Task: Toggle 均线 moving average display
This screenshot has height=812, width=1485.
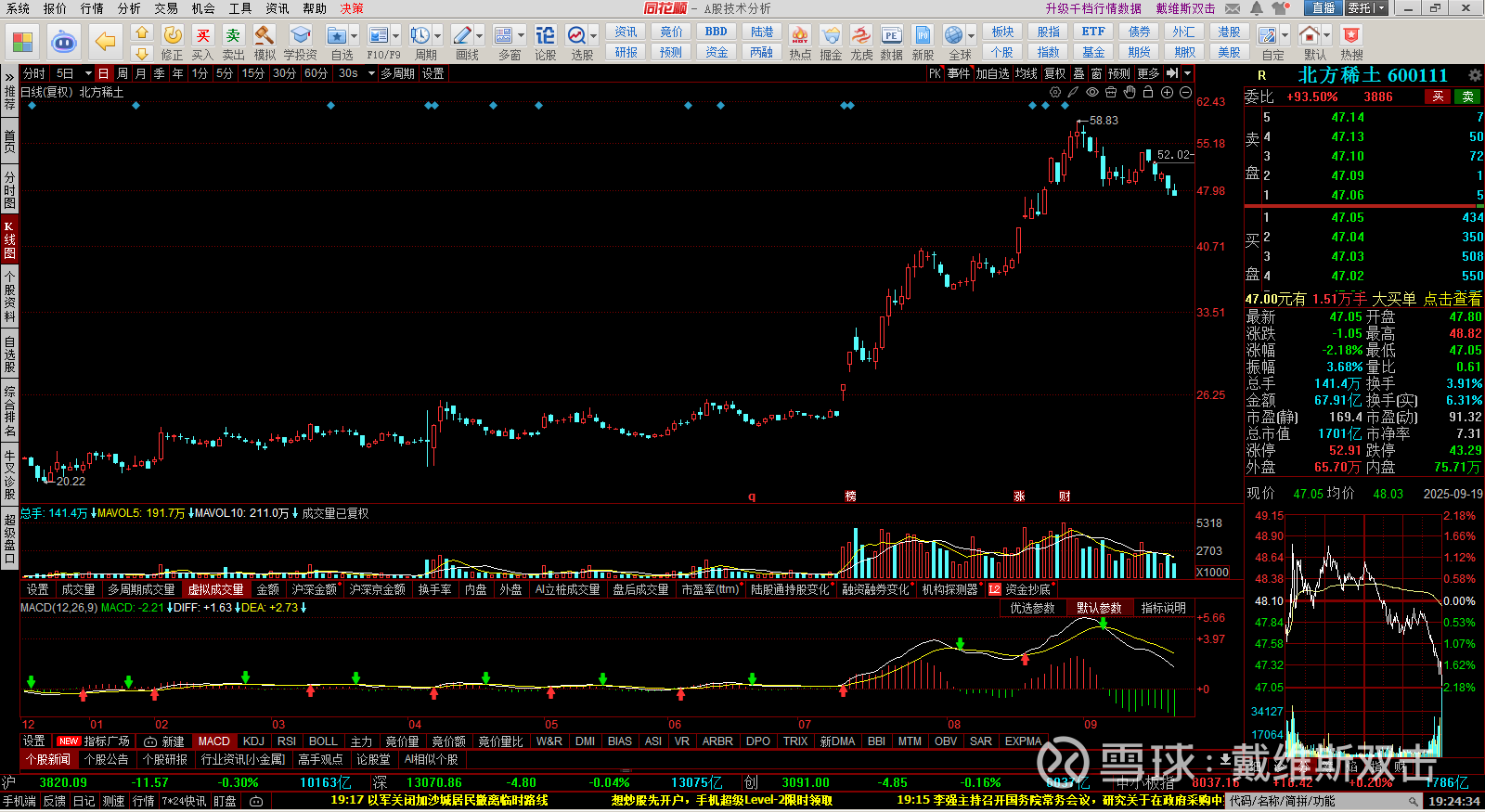Action: [x=1026, y=73]
